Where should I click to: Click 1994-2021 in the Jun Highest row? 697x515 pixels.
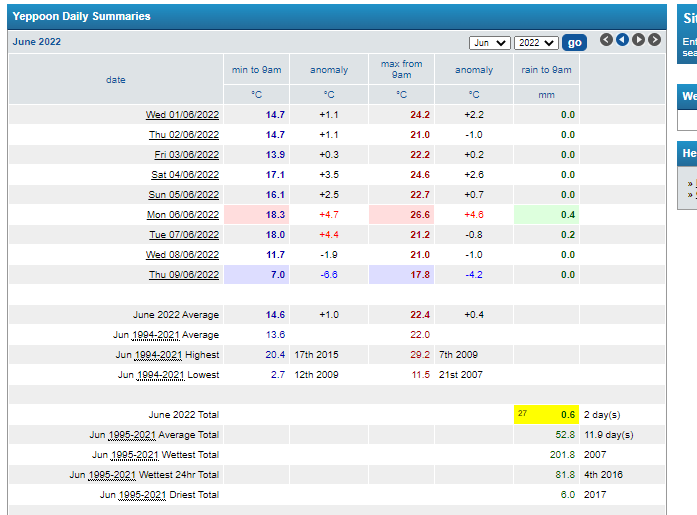point(157,355)
